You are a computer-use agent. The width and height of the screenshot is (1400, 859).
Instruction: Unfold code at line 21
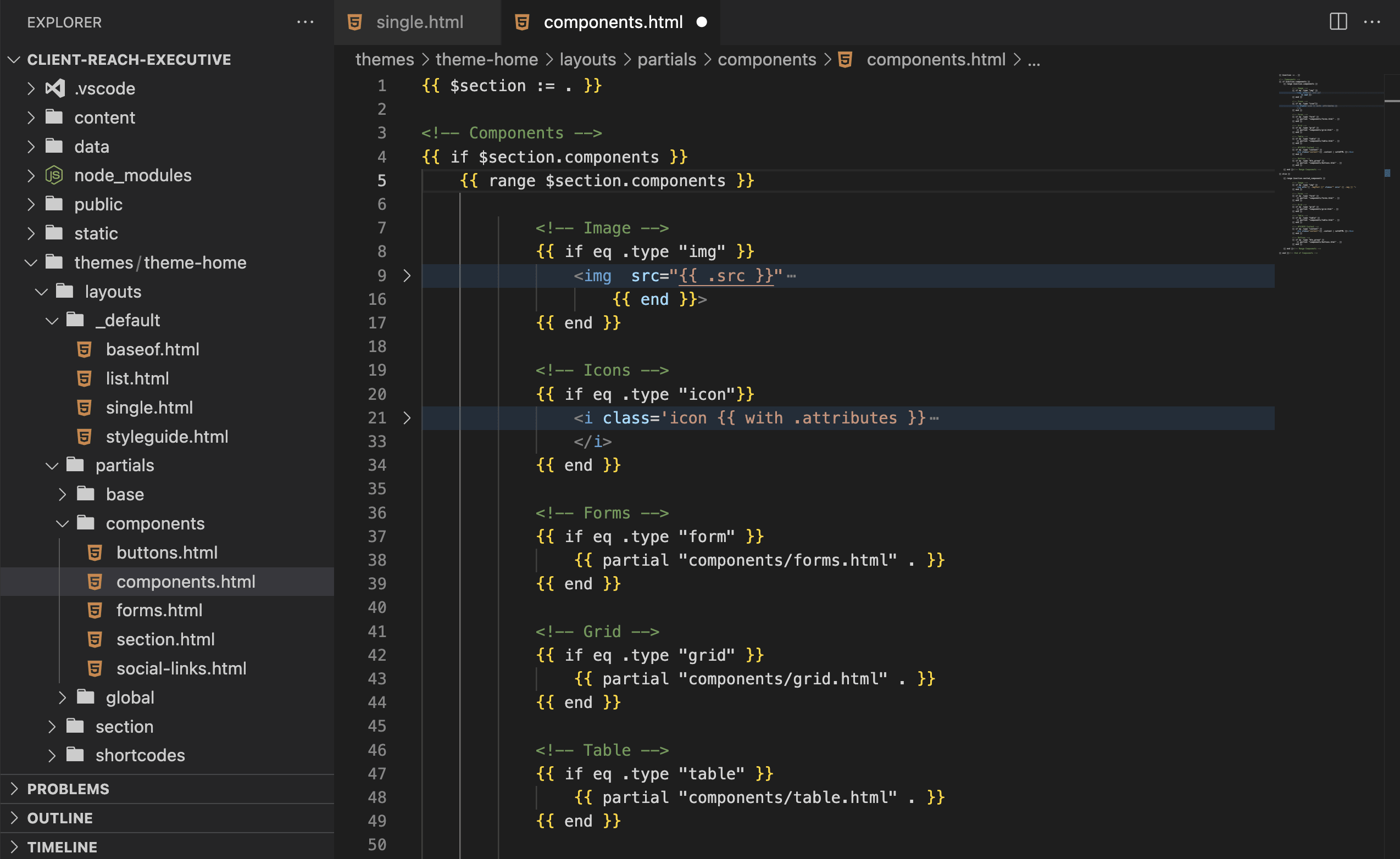407,417
